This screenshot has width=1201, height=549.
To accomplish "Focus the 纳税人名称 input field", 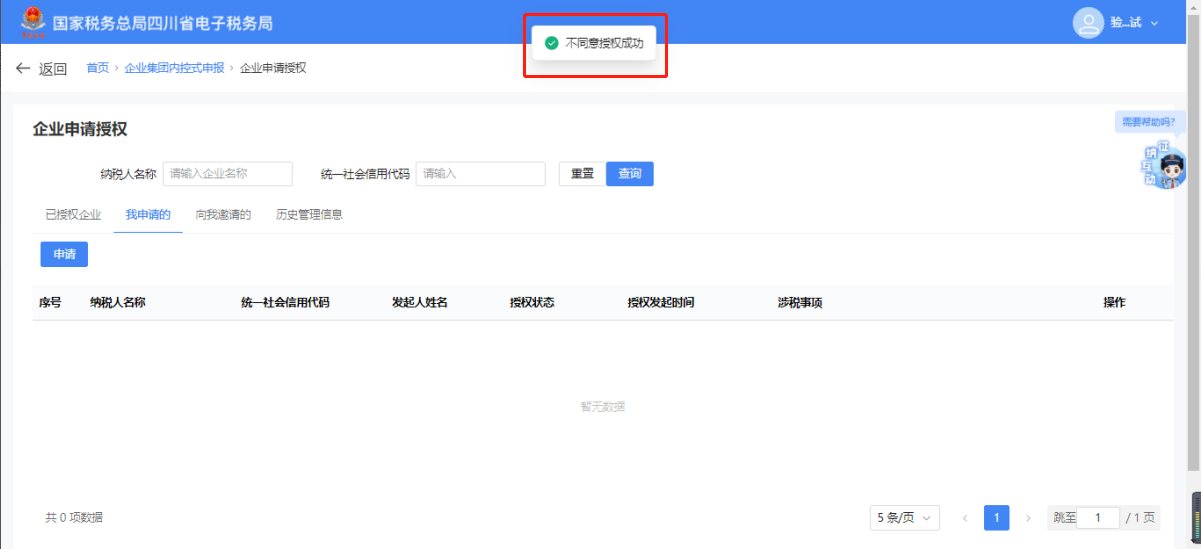I will tap(228, 173).
